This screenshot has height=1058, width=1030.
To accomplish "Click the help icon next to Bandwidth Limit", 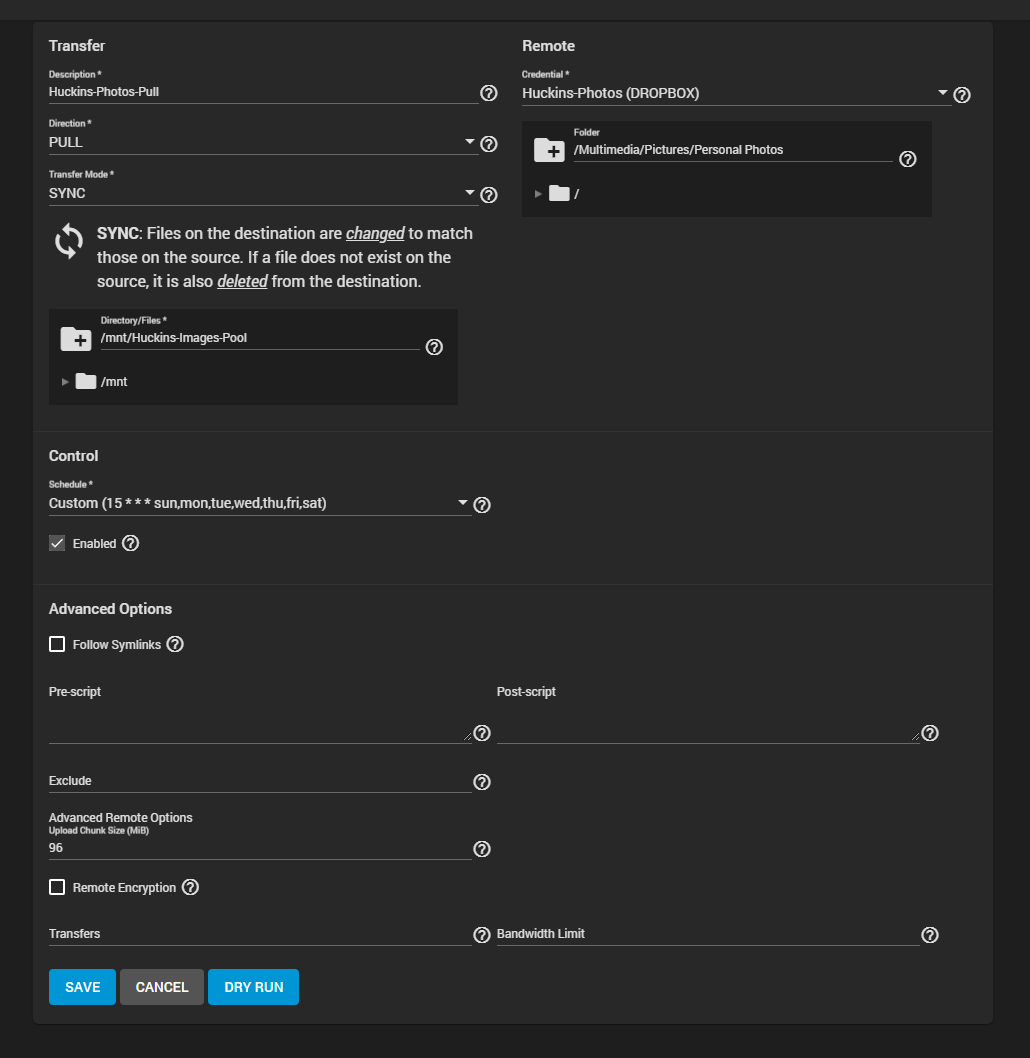I will [929, 934].
